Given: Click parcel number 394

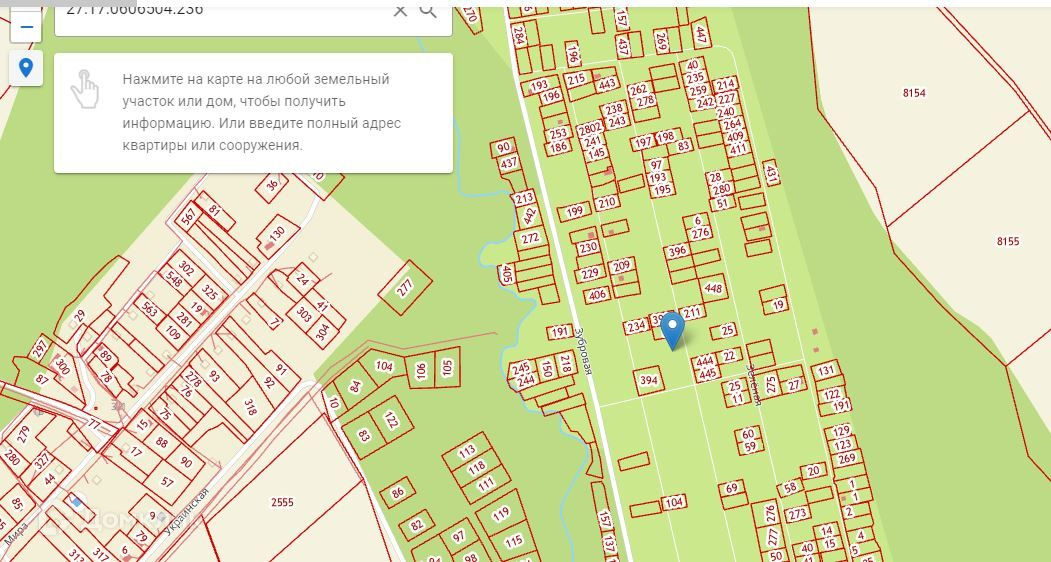Looking at the screenshot, I should 648,380.
